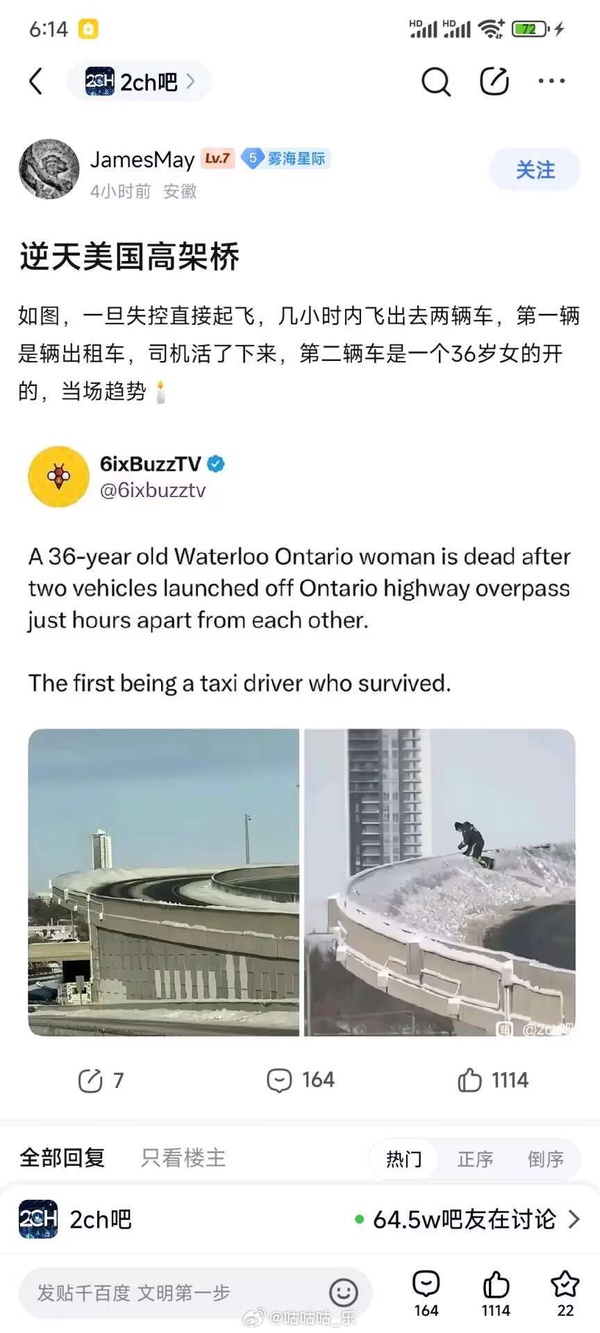600x1333 pixels.
Task: Open the emoji smiley picker
Action: point(343,1292)
